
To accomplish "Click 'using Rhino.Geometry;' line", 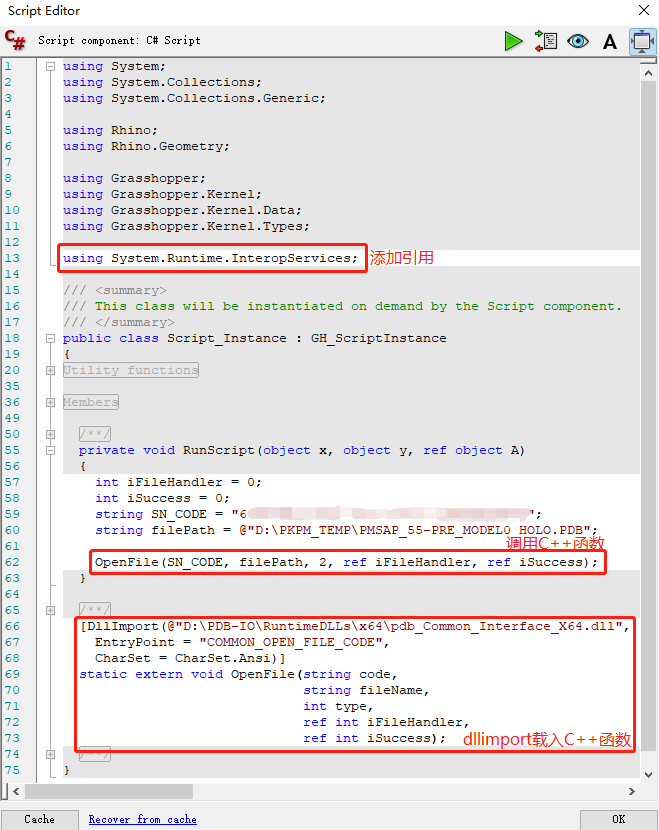I will click(146, 146).
